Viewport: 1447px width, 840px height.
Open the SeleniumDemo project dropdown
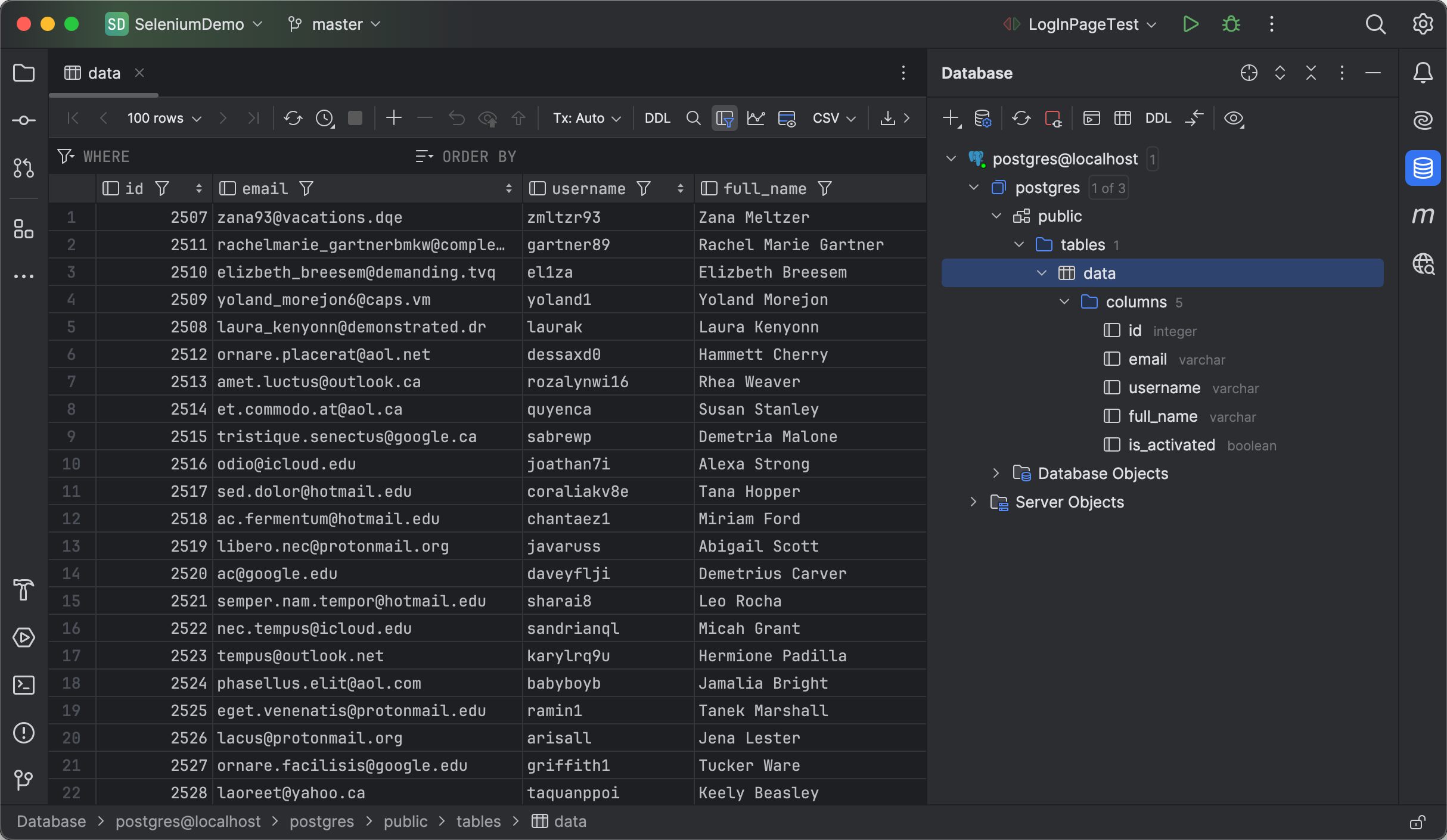pos(184,24)
